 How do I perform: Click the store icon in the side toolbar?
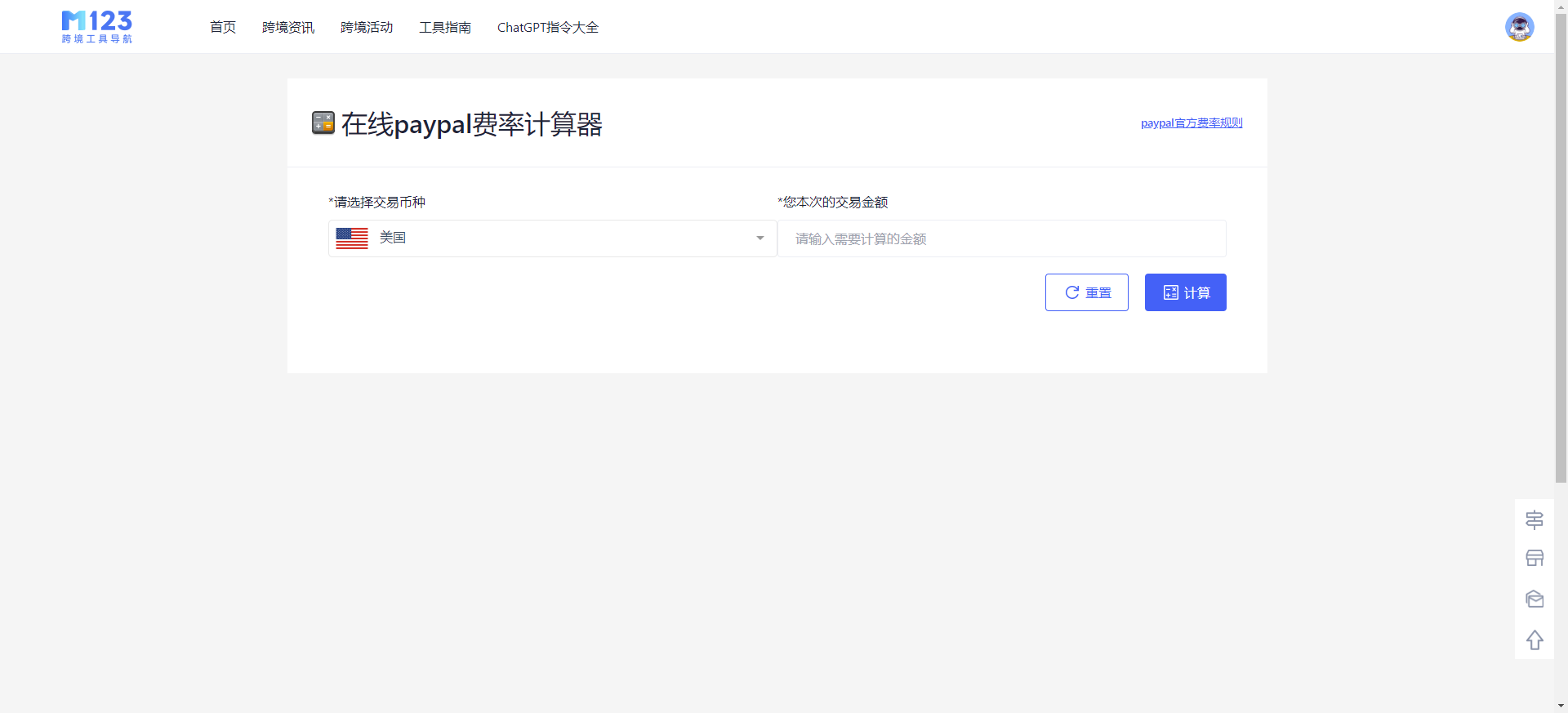(x=1535, y=559)
